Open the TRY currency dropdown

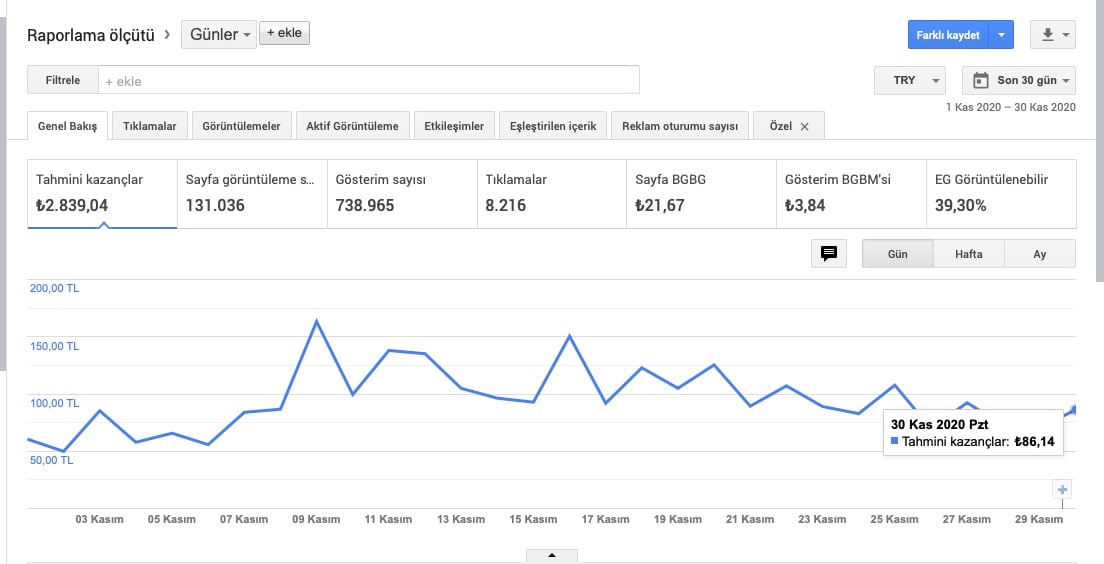(910, 80)
